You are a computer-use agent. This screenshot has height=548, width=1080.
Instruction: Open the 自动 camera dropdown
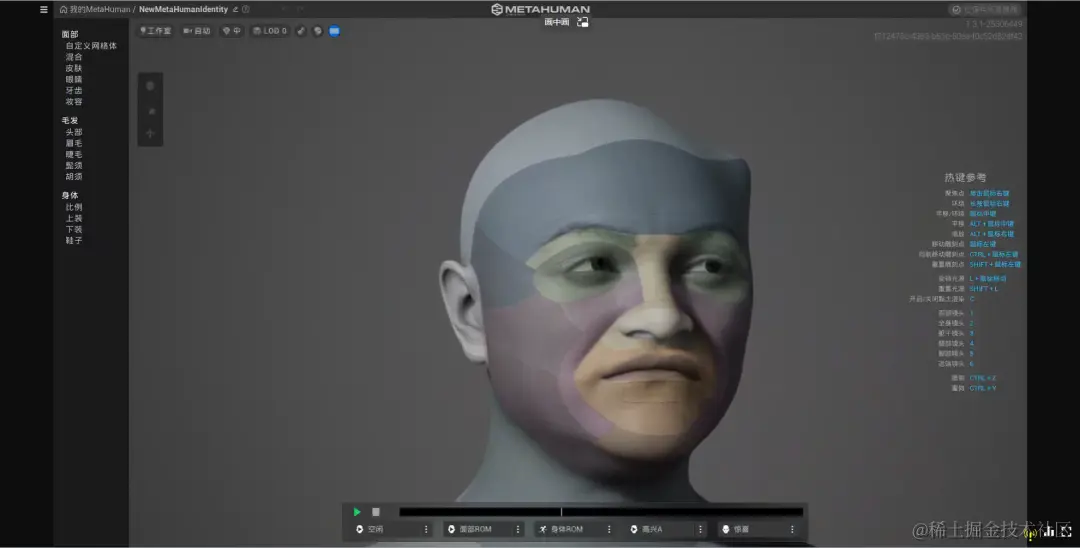[x=197, y=31]
